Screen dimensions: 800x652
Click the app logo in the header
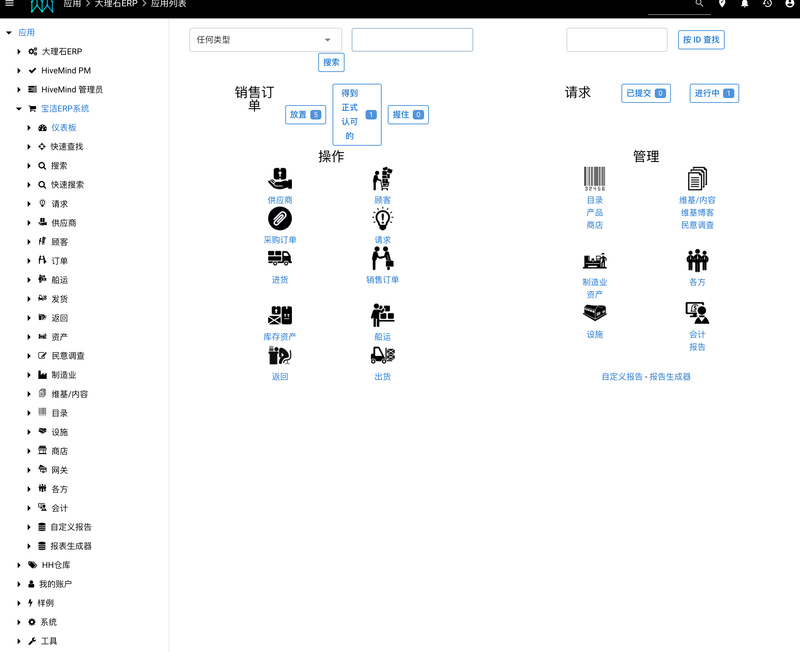click(x=42, y=6)
